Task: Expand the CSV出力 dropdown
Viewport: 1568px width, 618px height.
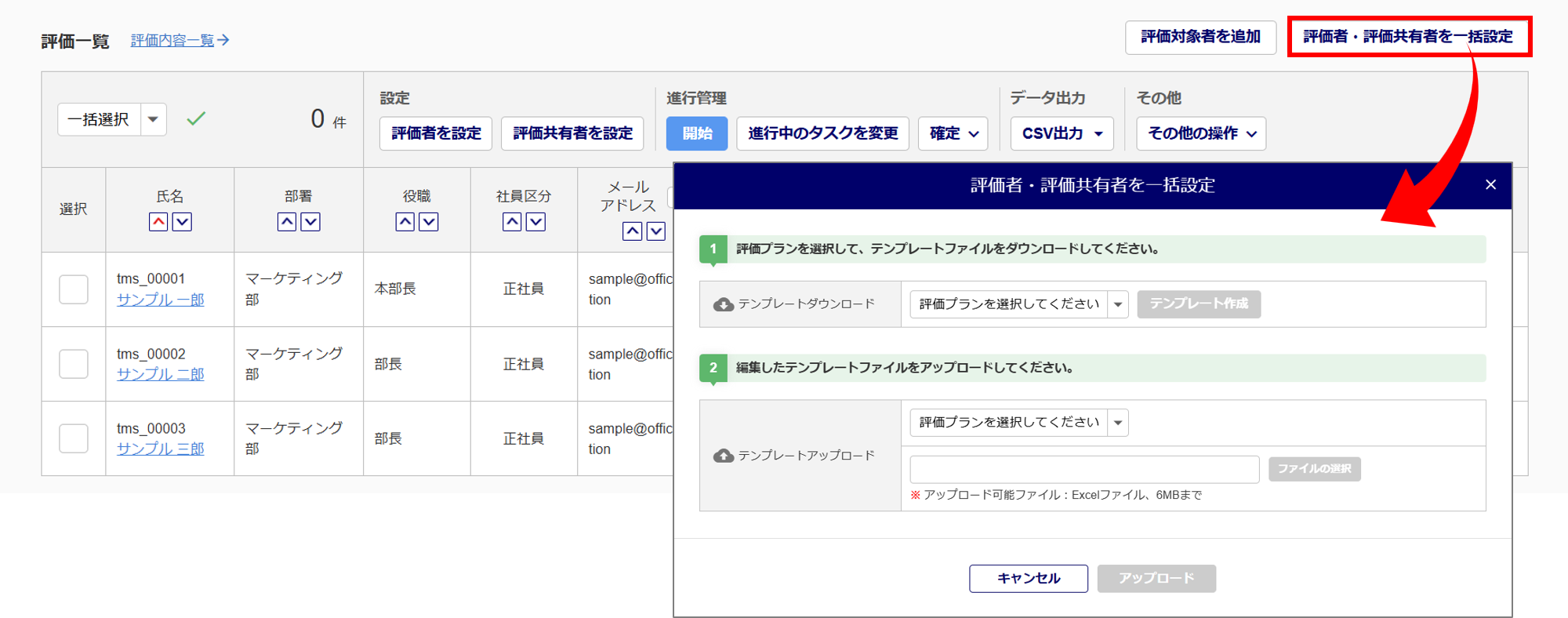Action: point(1062,133)
